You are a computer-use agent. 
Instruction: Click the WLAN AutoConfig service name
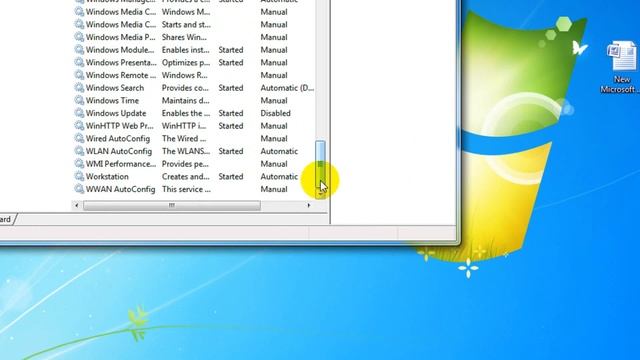(x=119, y=151)
